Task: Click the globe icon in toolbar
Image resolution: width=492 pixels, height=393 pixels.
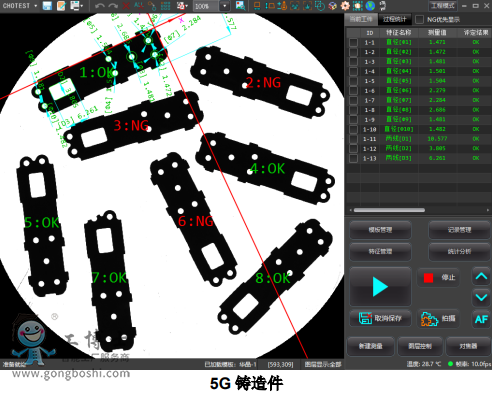Action: pyautogui.click(x=370, y=5)
